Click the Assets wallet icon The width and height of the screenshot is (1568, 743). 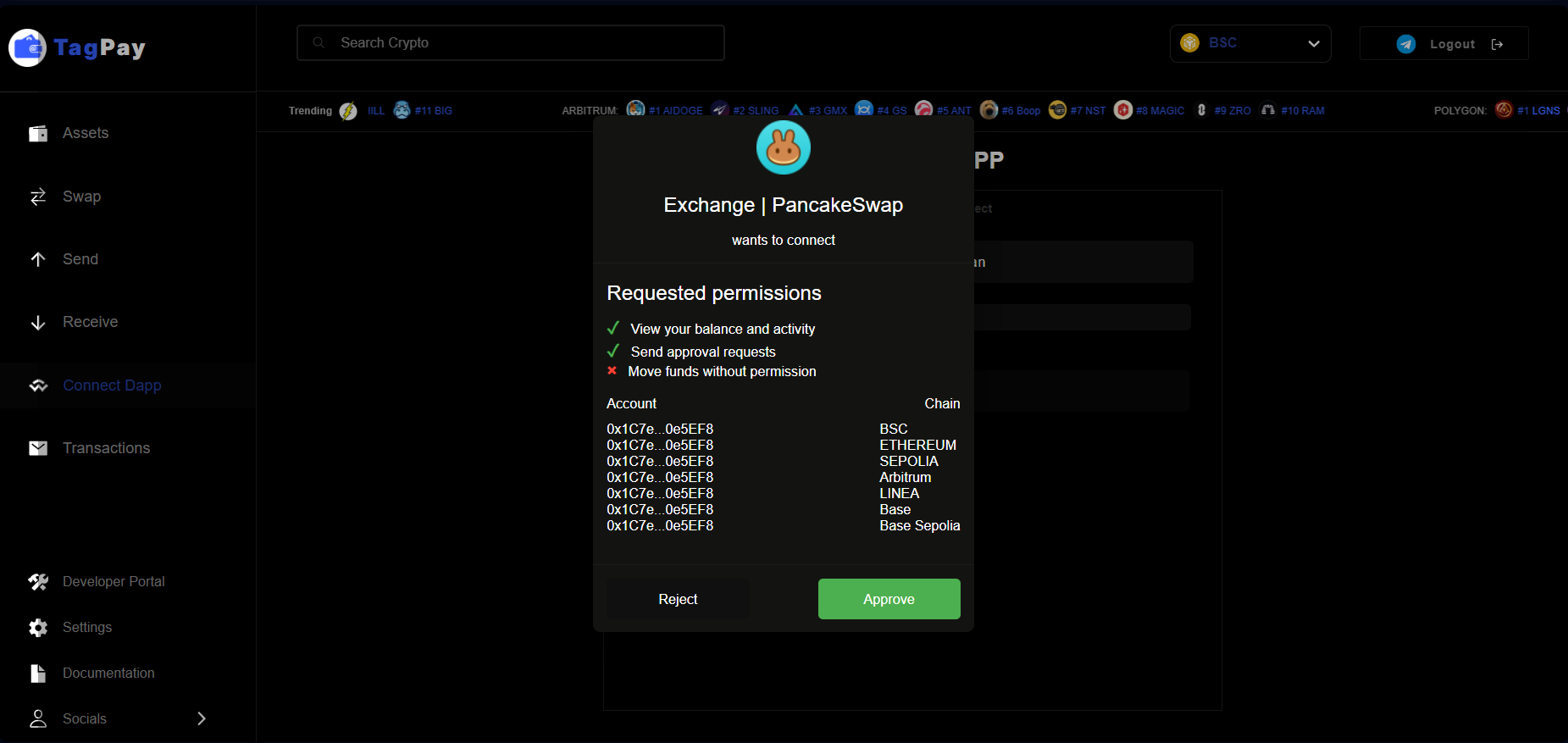click(x=38, y=134)
